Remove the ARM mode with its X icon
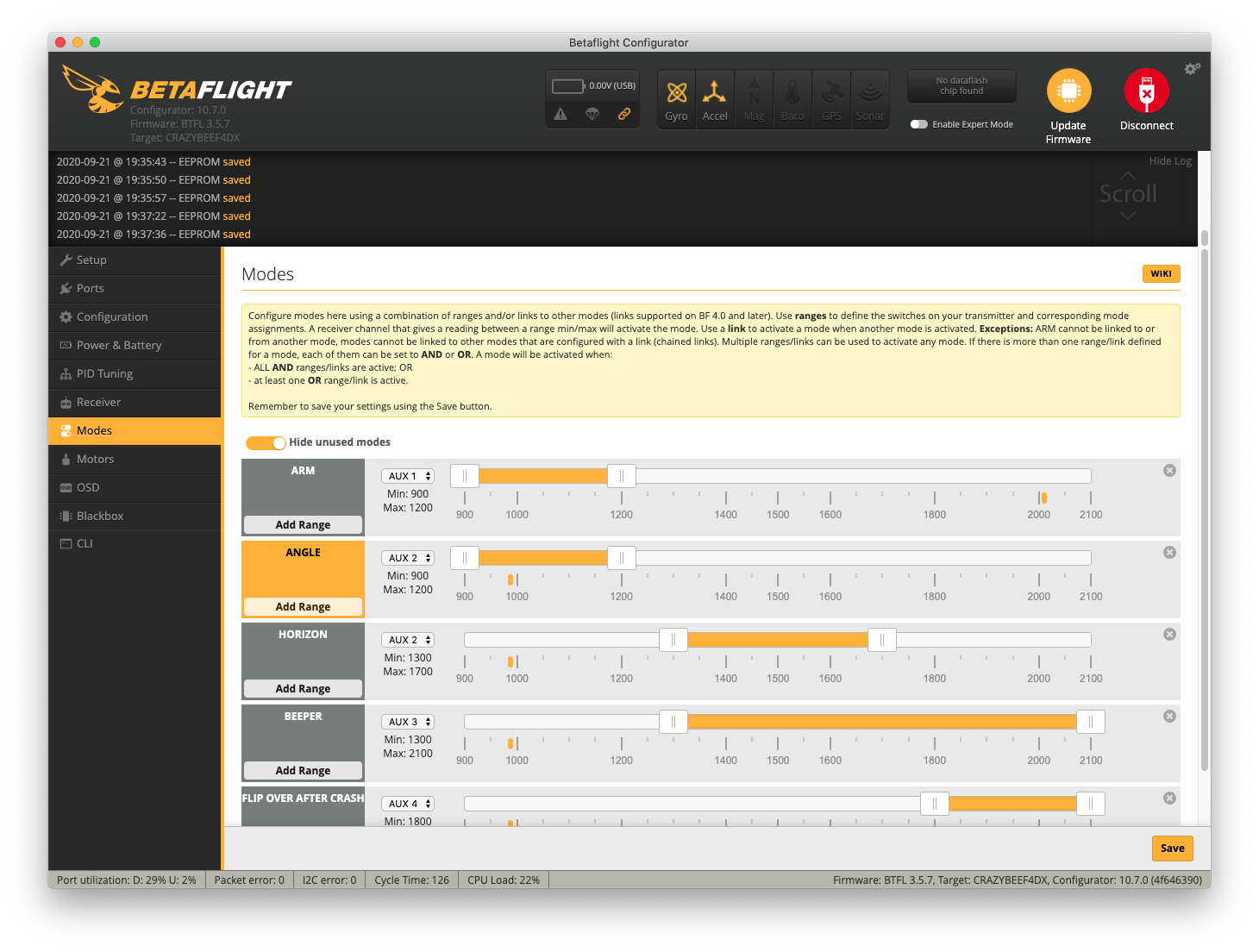Screen dimensions: 1259x952 [1169, 471]
